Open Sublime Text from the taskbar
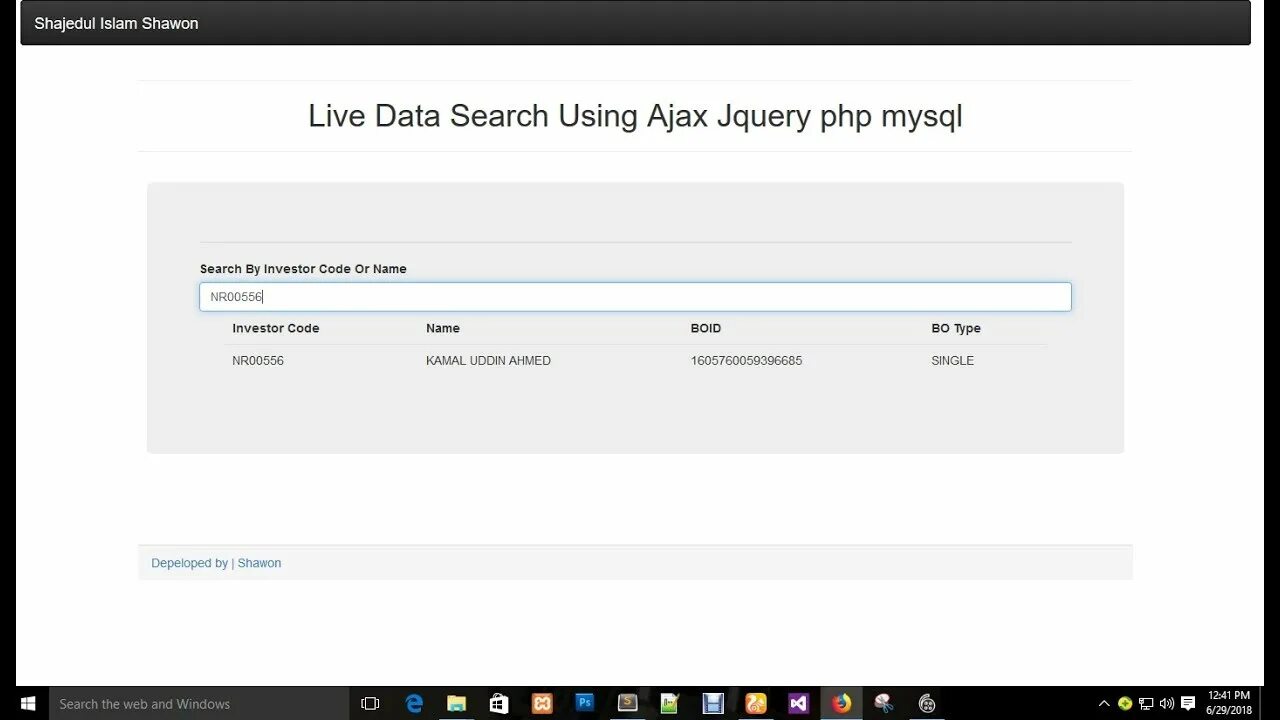 click(x=628, y=703)
